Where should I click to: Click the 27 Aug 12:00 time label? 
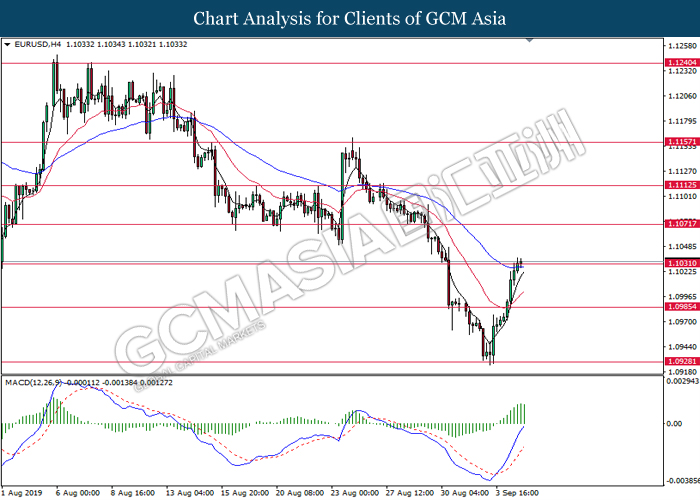coord(410,493)
